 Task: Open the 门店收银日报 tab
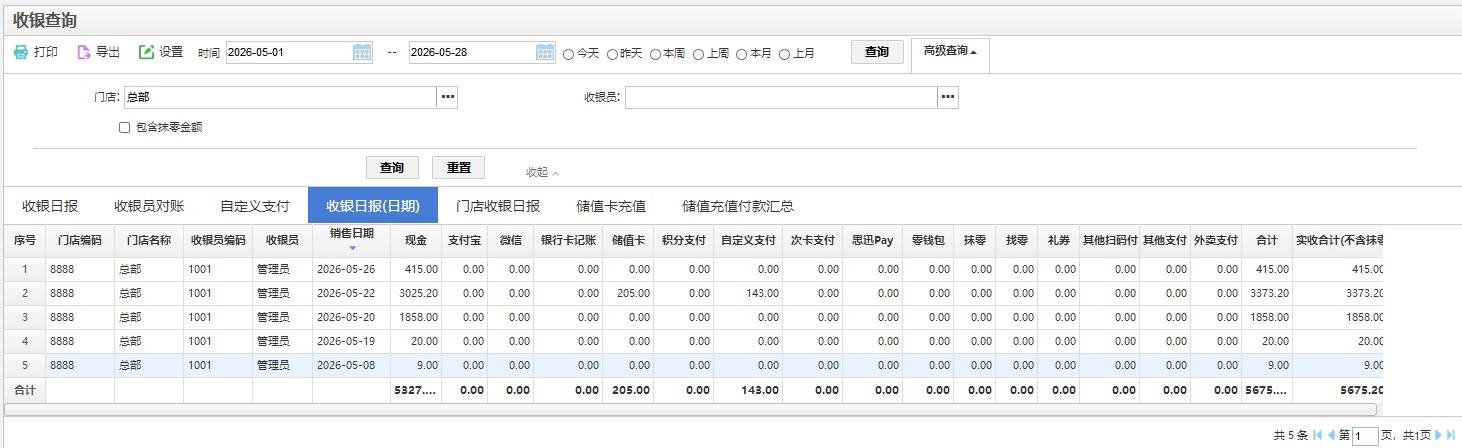coord(498,206)
